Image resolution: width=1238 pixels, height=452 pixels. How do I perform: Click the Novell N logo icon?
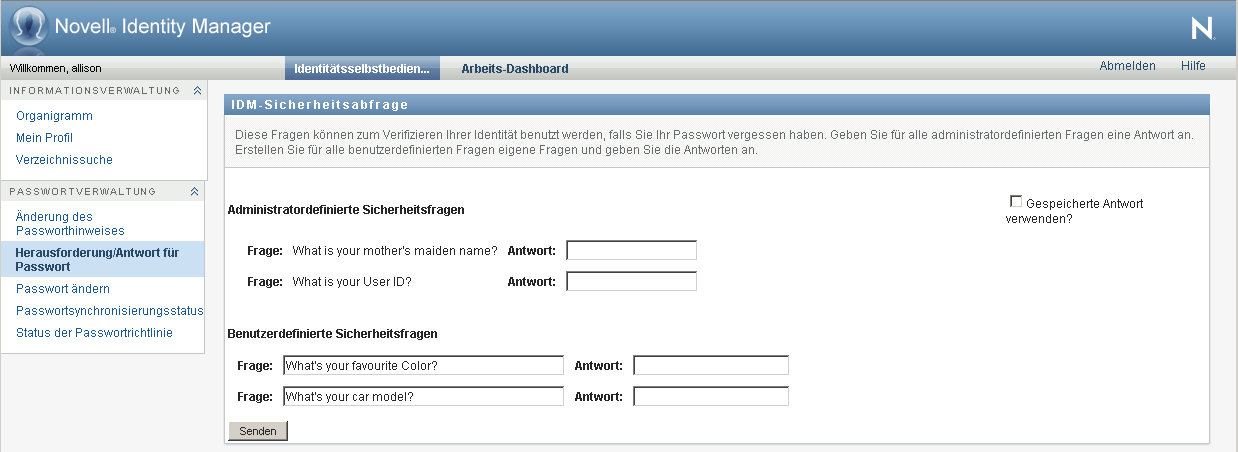click(1203, 29)
